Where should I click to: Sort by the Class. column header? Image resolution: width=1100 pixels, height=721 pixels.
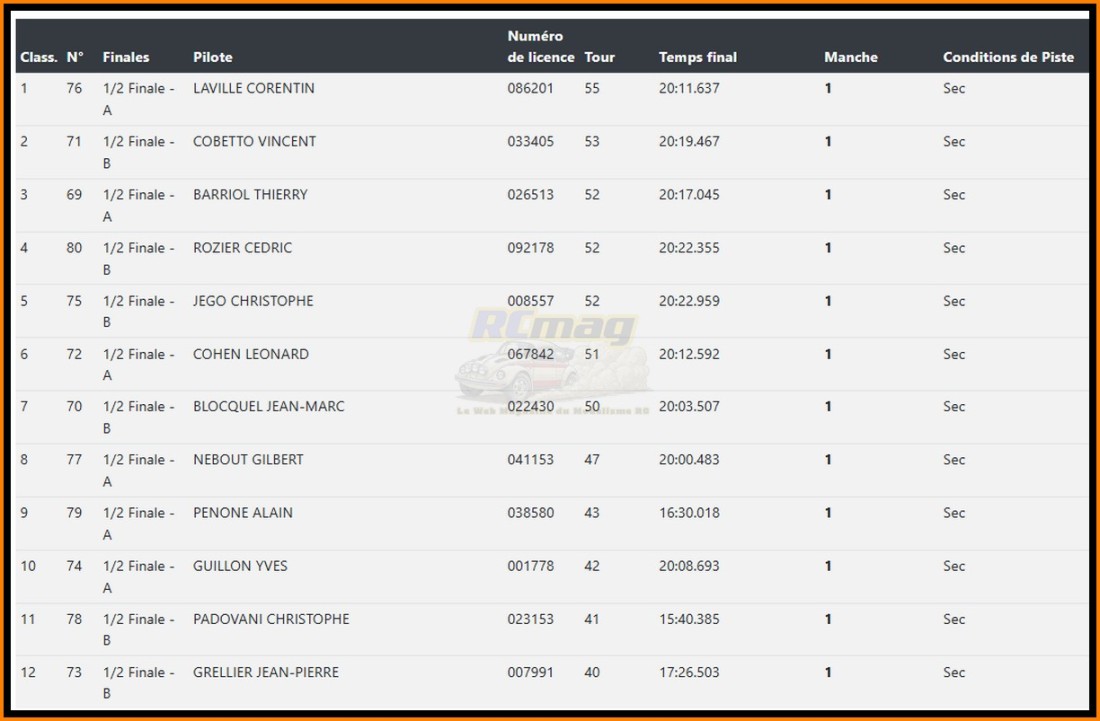pyautogui.click(x=38, y=57)
